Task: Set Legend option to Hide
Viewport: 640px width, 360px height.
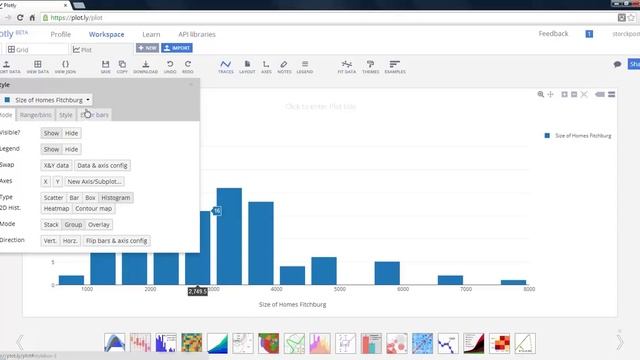Action: pyautogui.click(x=71, y=149)
